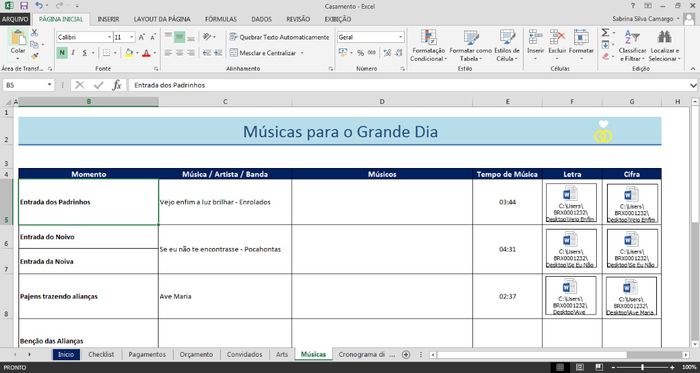Open the font size 11 dropdown
Image resolution: width=700 pixels, height=373 pixels.
(x=132, y=37)
